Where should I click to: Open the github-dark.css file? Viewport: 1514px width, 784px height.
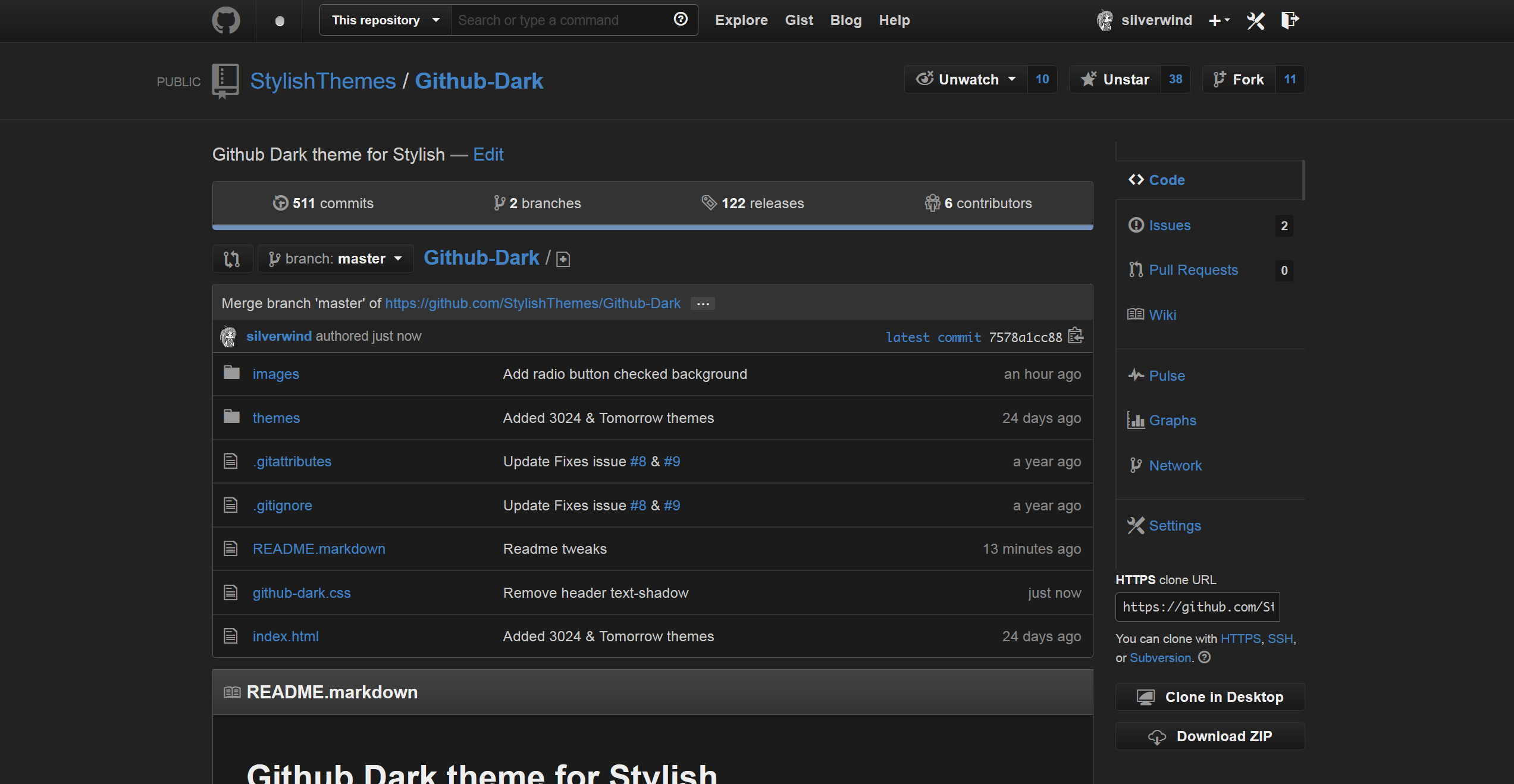click(302, 593)
